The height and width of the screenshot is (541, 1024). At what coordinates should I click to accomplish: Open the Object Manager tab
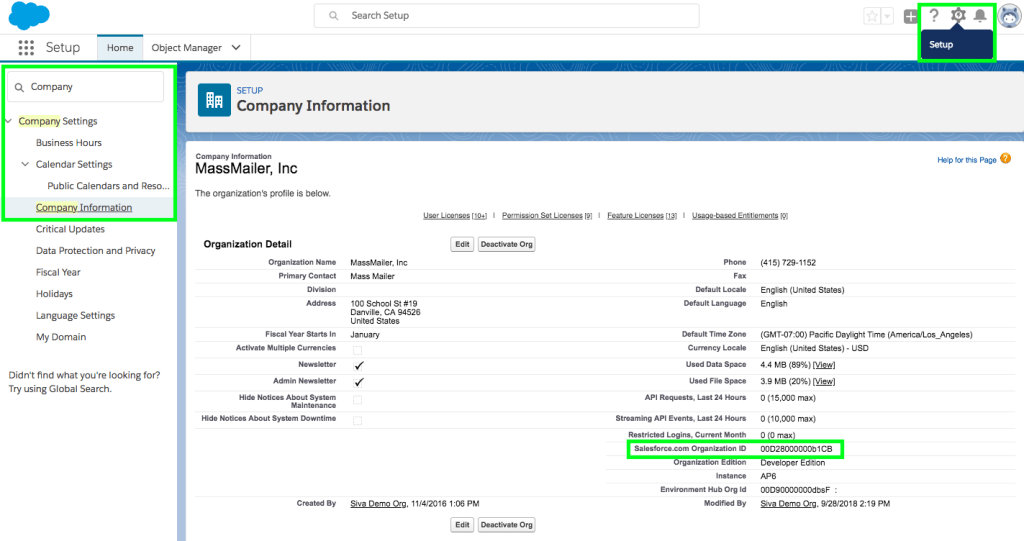(x=187, y=48)
